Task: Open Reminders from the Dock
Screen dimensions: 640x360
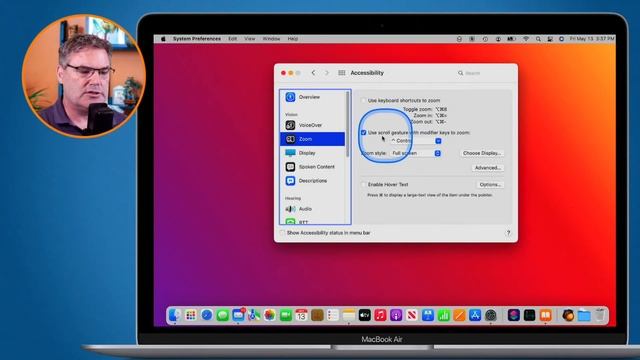Action: coord(333,315)
